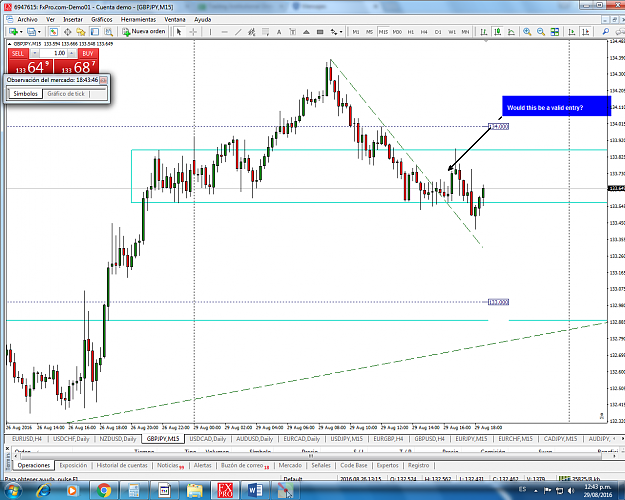Decrease the trade volume with down arrow

pos(35,53)
